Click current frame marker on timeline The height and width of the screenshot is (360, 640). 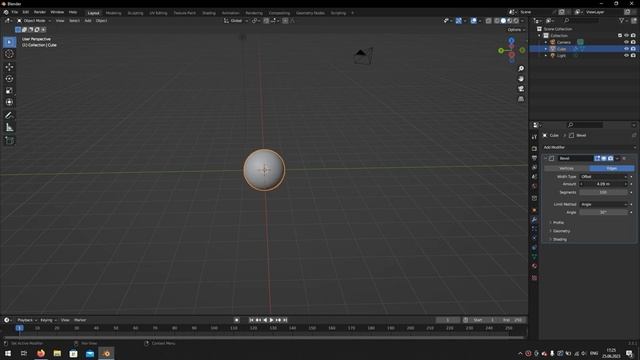pyautogui.click(x=19, y=328)
